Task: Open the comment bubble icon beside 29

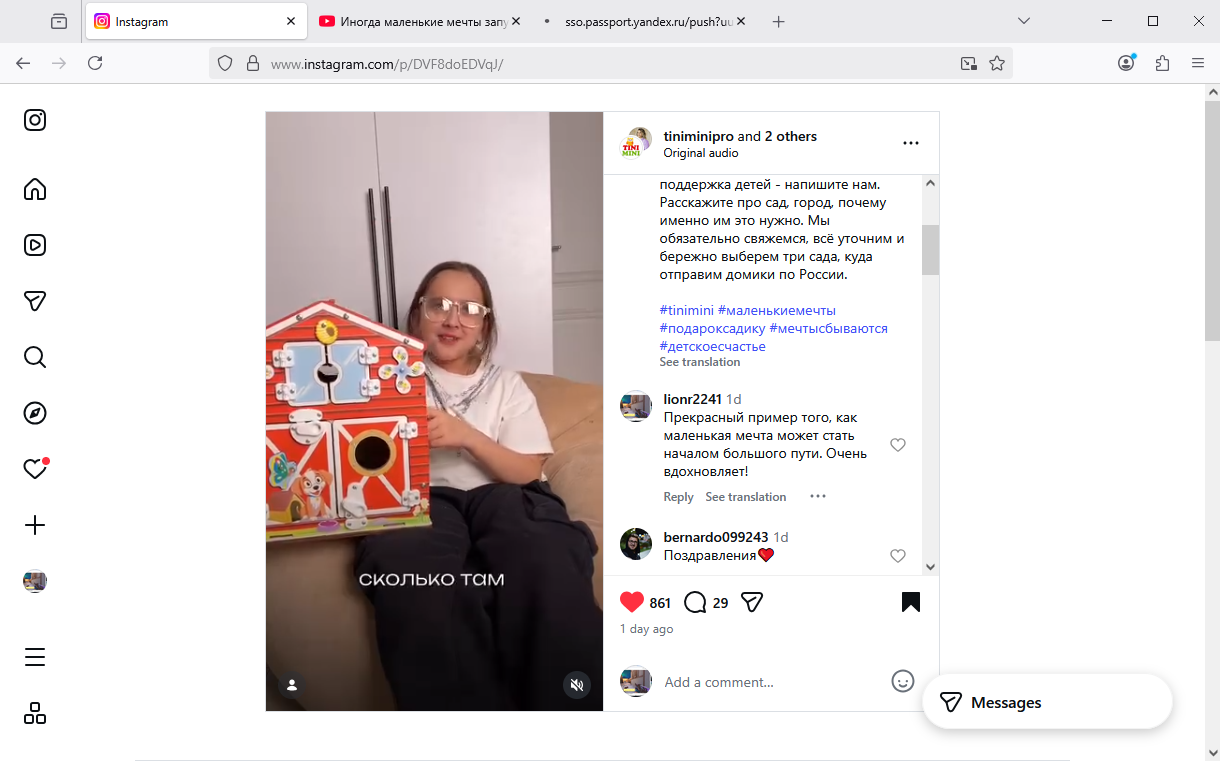Action: [x=695, y=602]
